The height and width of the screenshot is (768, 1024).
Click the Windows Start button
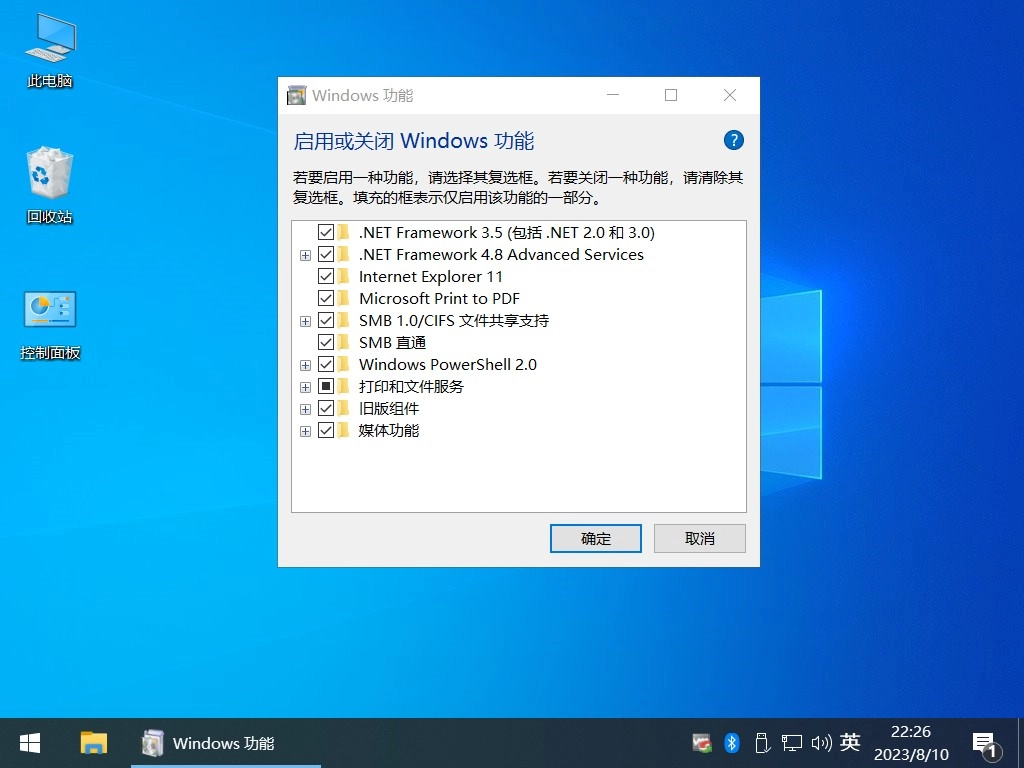pos(29,743)
